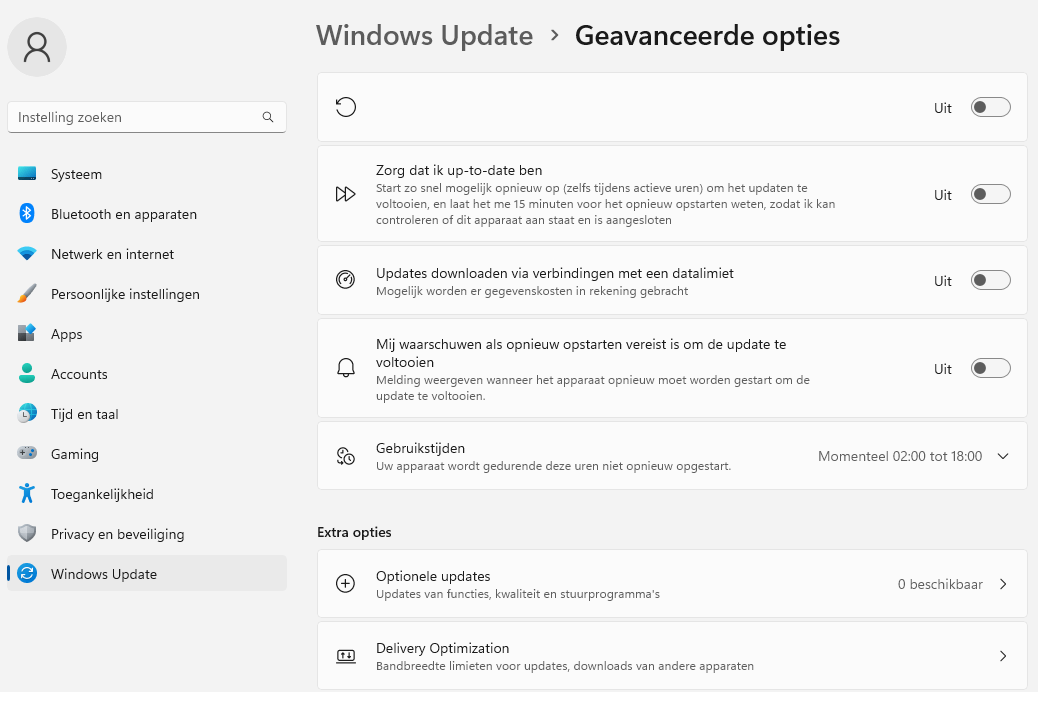The height and width of the screenshot is (702, 1038).
Task: Open Delivery Optimization chevron arrow
Action: tap(1003, 656)
